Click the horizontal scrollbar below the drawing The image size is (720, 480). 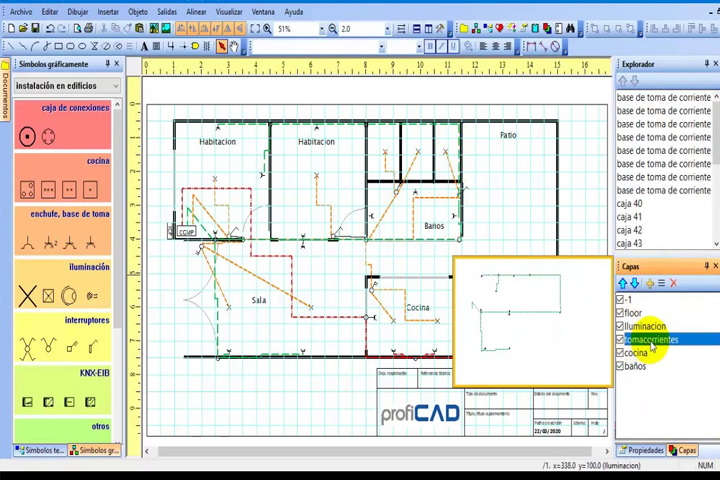(x=374, y=452)
